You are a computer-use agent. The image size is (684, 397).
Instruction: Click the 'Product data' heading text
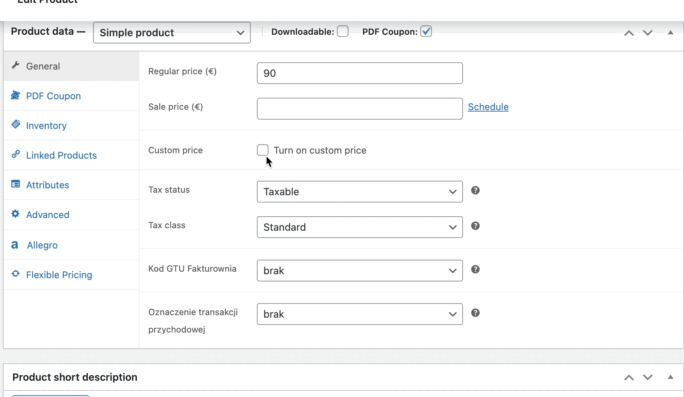click(42, 32)
